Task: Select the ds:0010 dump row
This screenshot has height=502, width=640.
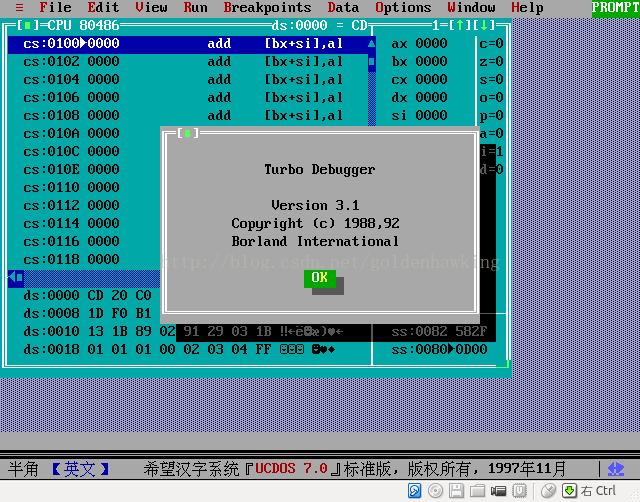Action: (x=184, y=331)
